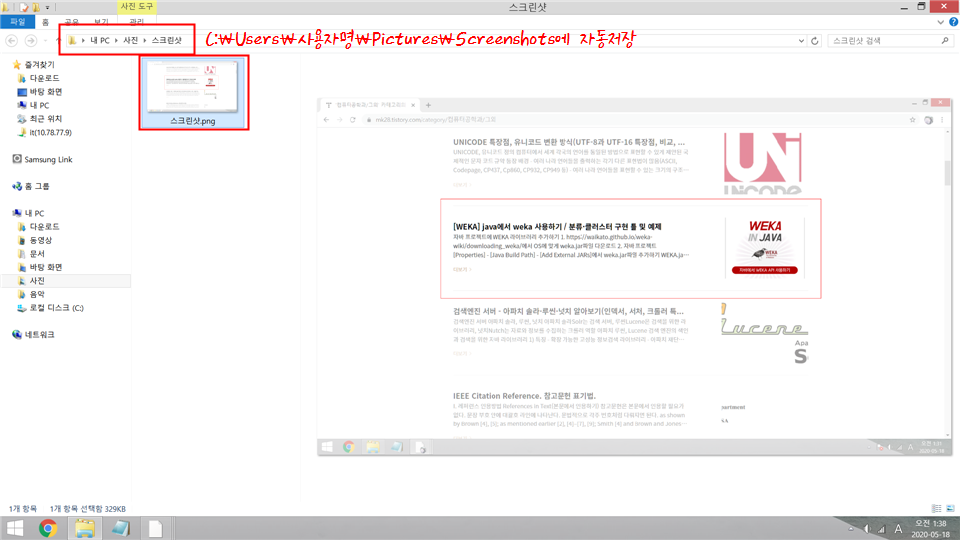Show hidden tray icons arrow
The image size is (960, 540).
pyautogui.click(x=851, y=528)
